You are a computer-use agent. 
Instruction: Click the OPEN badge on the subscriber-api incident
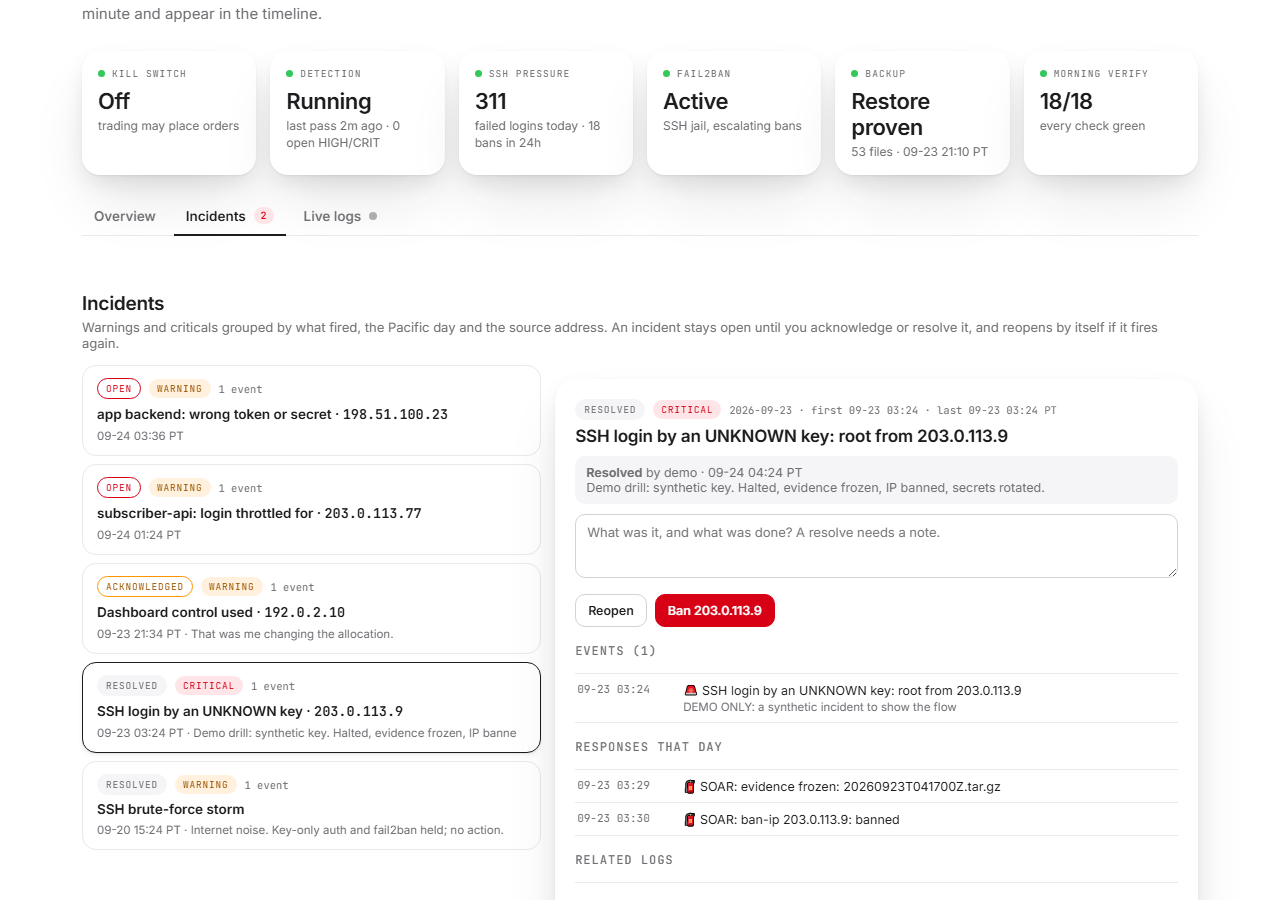[x=119, y=488]
